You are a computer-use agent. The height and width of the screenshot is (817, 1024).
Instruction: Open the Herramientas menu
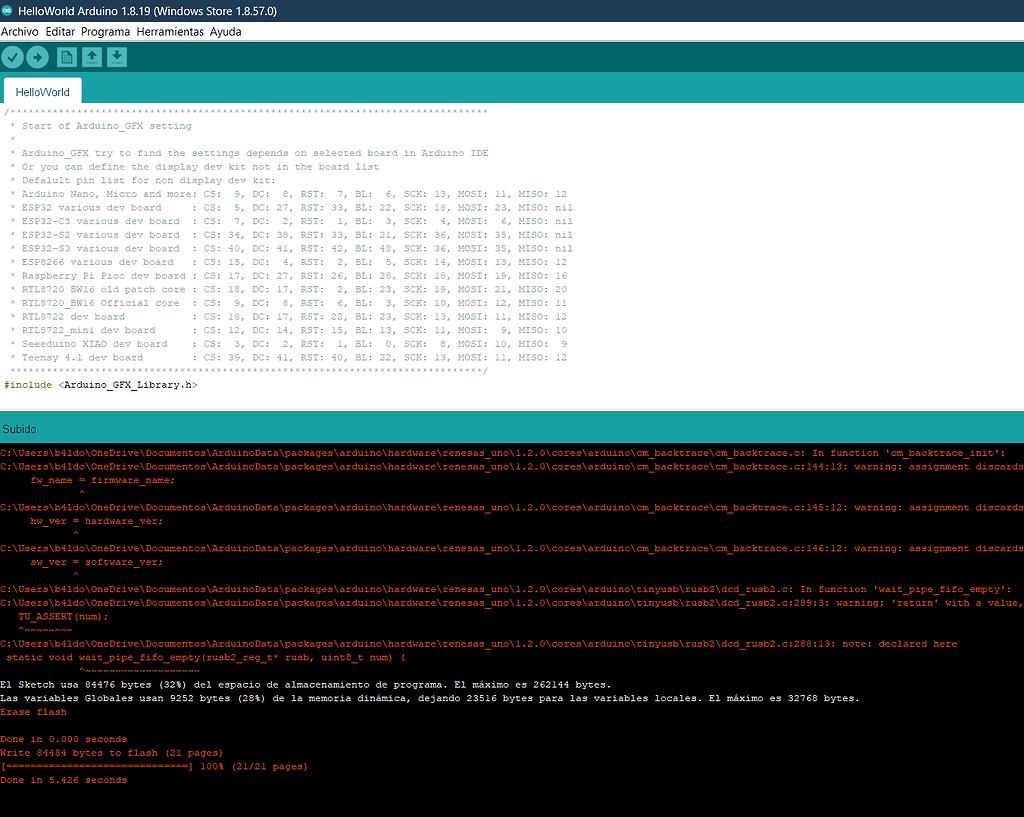click(x=170, y=31)
